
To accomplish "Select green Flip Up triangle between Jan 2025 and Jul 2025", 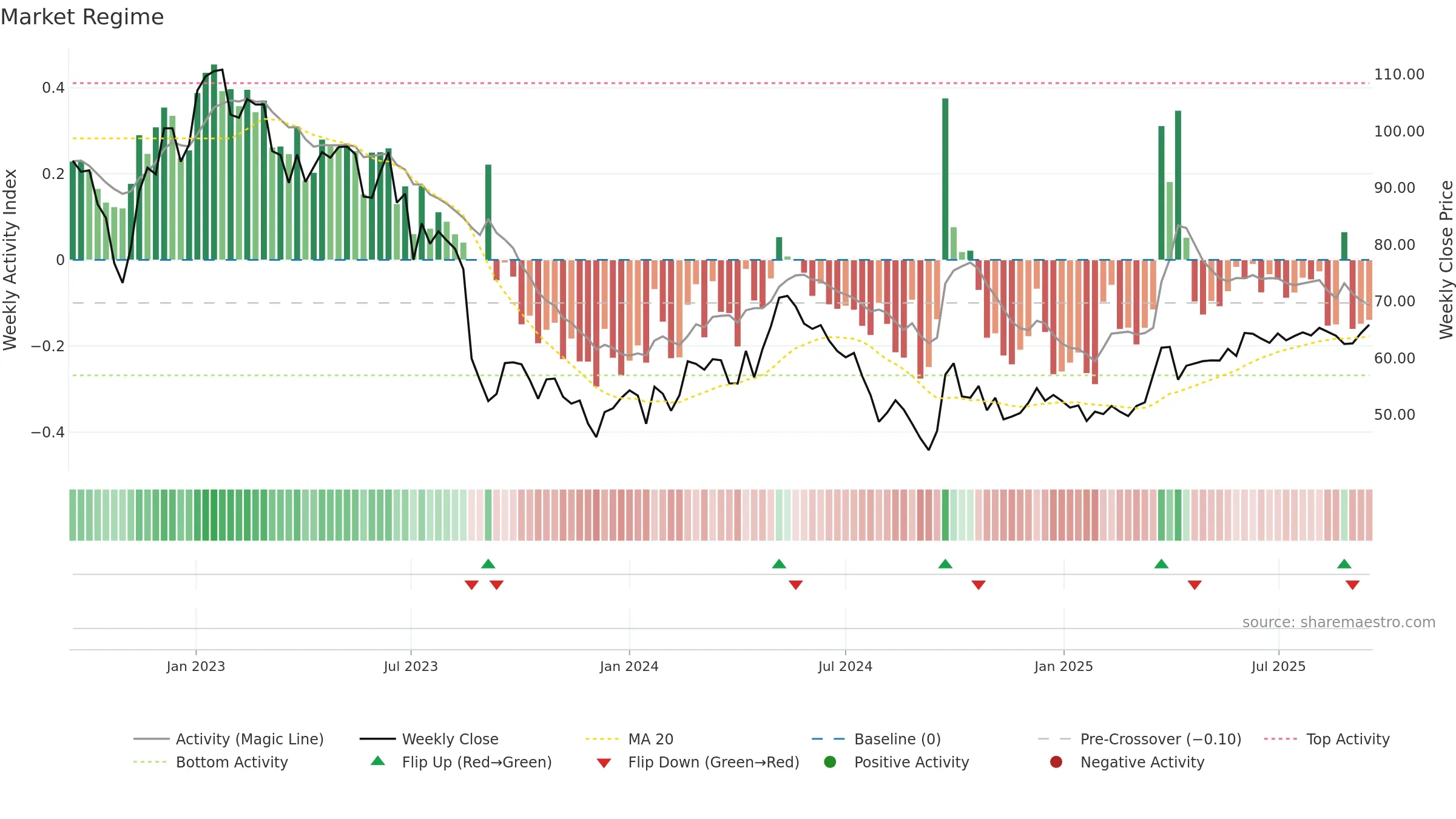I will click(1161, 564).
